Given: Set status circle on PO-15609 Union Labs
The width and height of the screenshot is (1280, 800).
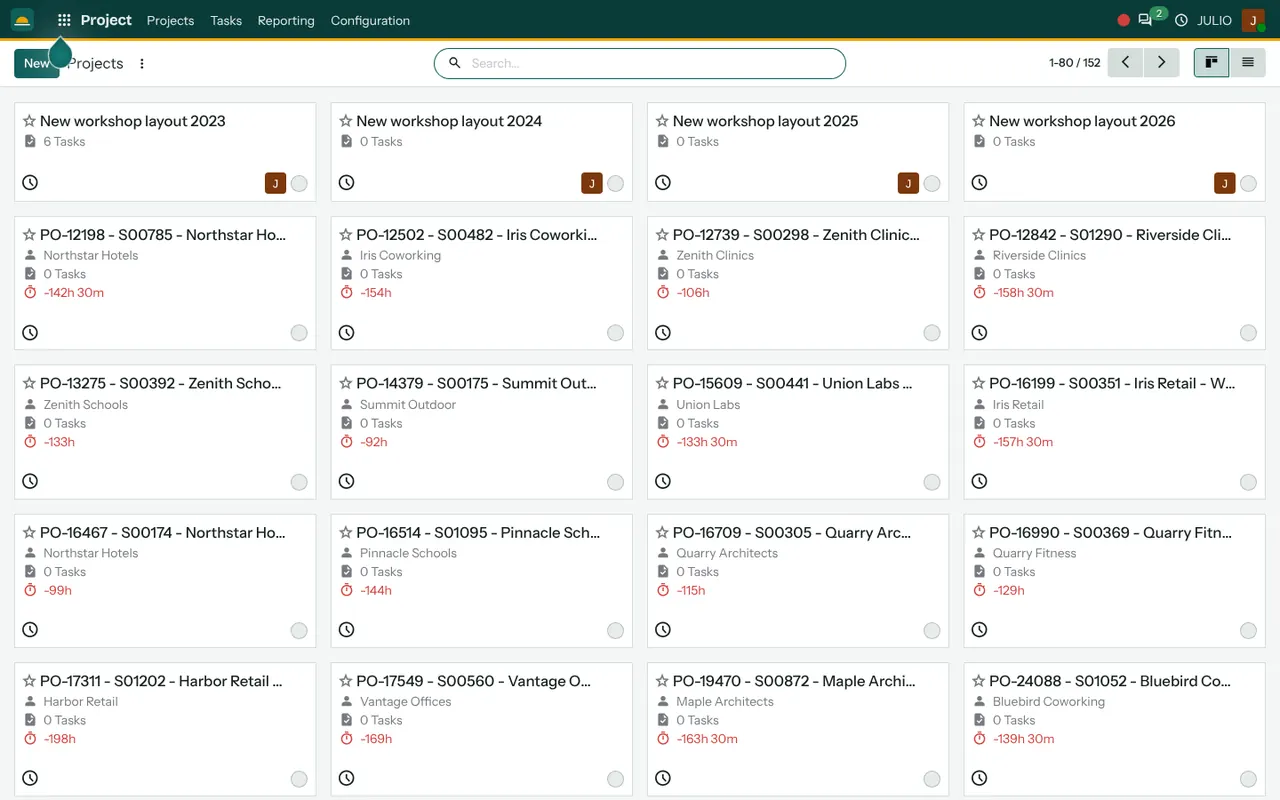Looking at the screenshot, I should (x=932, y=482).
